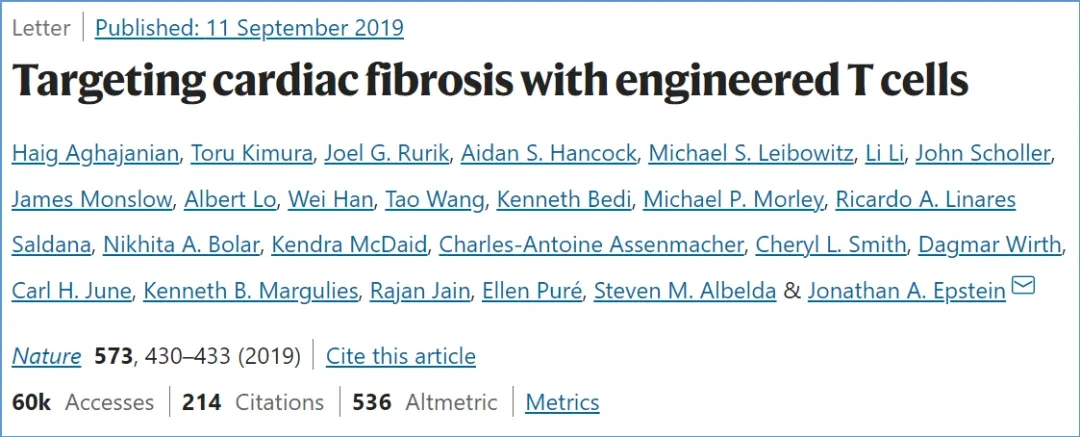The width and height of the screenshot is (1080, 437).
Task: Open the Metrics link
Action: click(562, 402)
